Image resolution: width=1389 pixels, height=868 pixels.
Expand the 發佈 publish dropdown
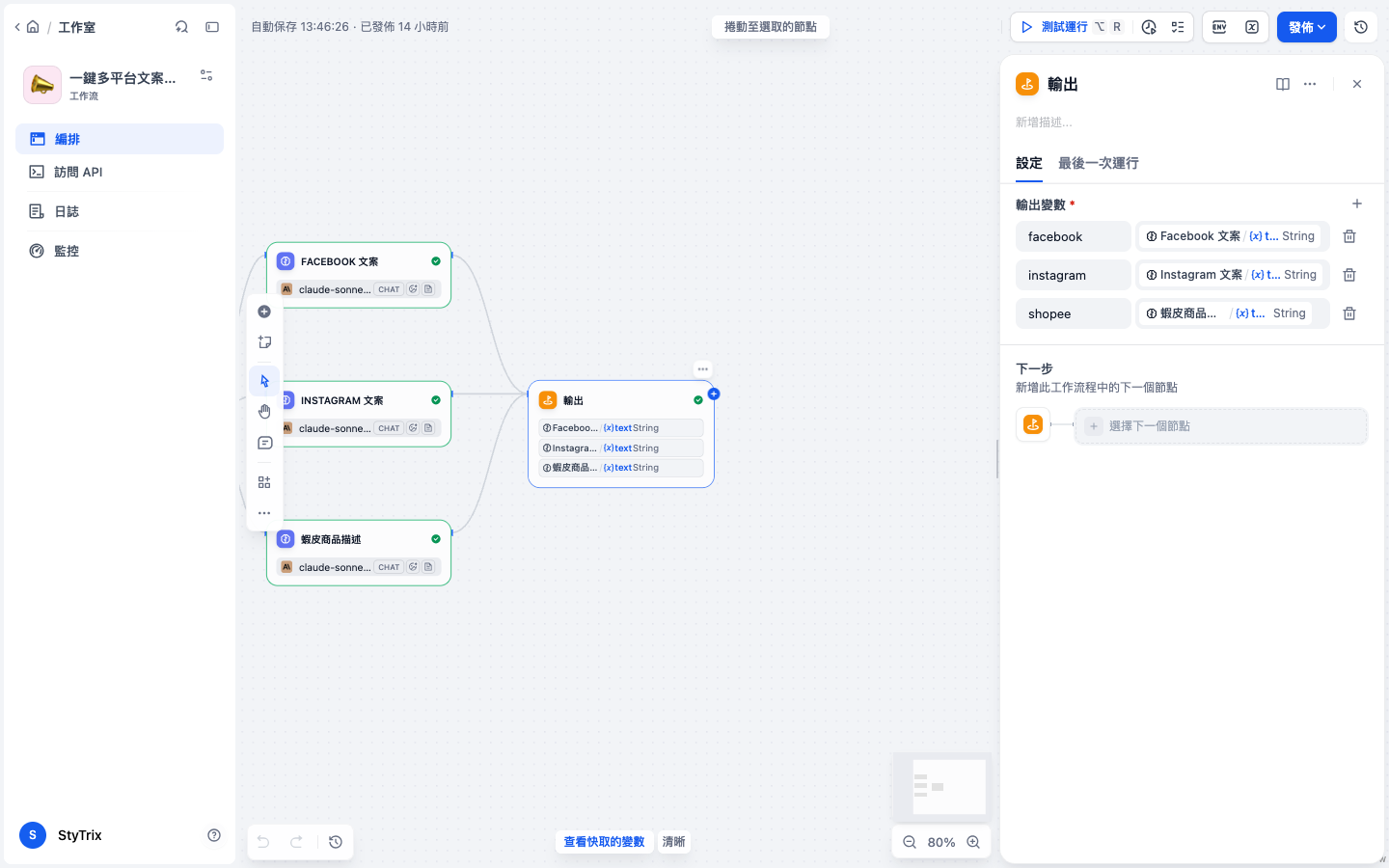pos(1307,27)
